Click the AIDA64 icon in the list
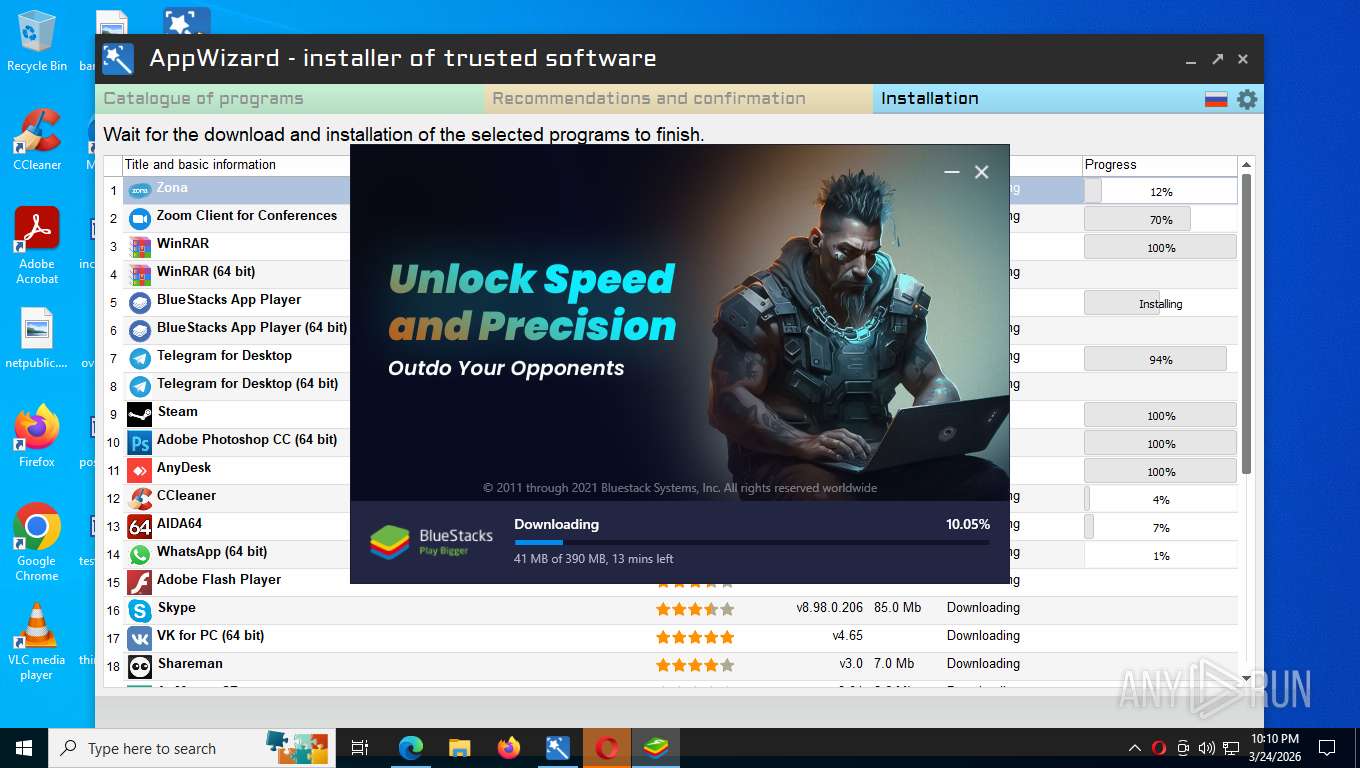This screenshot has height=768, width=1360. tap(140, 526)
